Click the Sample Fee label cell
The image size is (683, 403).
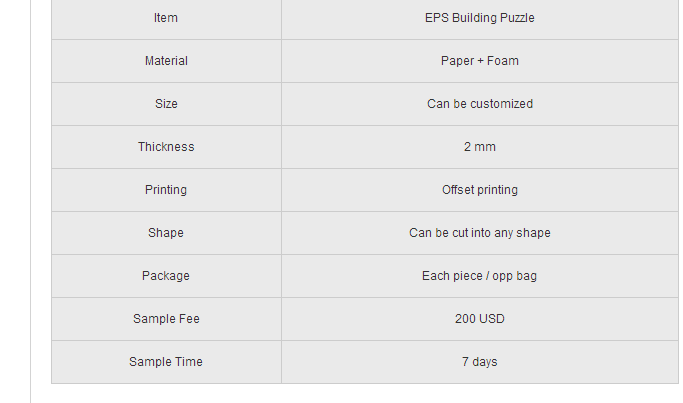pyautogui.click(x=166, y=319)
